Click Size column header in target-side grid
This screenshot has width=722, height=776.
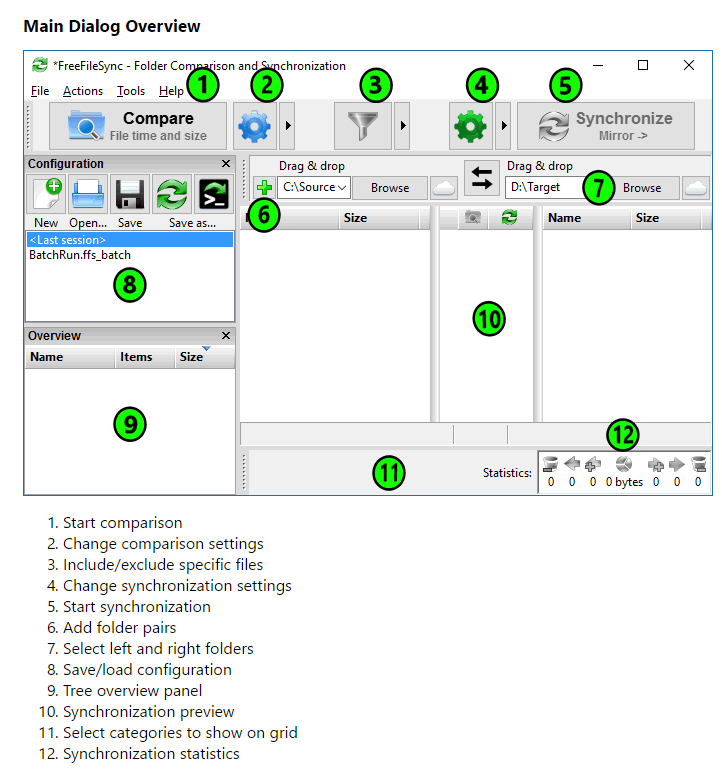pos(666,218)
